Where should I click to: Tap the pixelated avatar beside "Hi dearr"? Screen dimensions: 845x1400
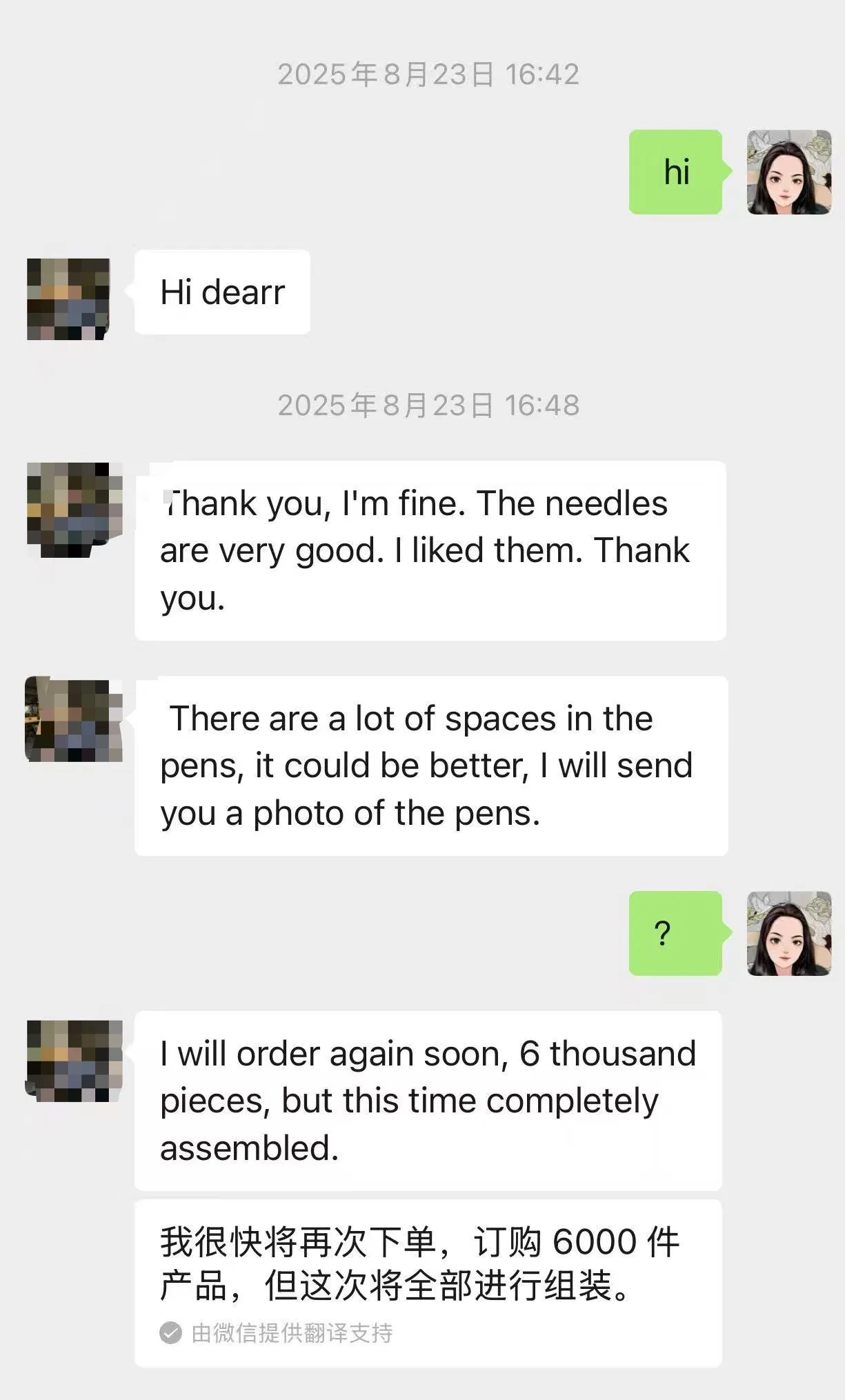click(68, 299)
